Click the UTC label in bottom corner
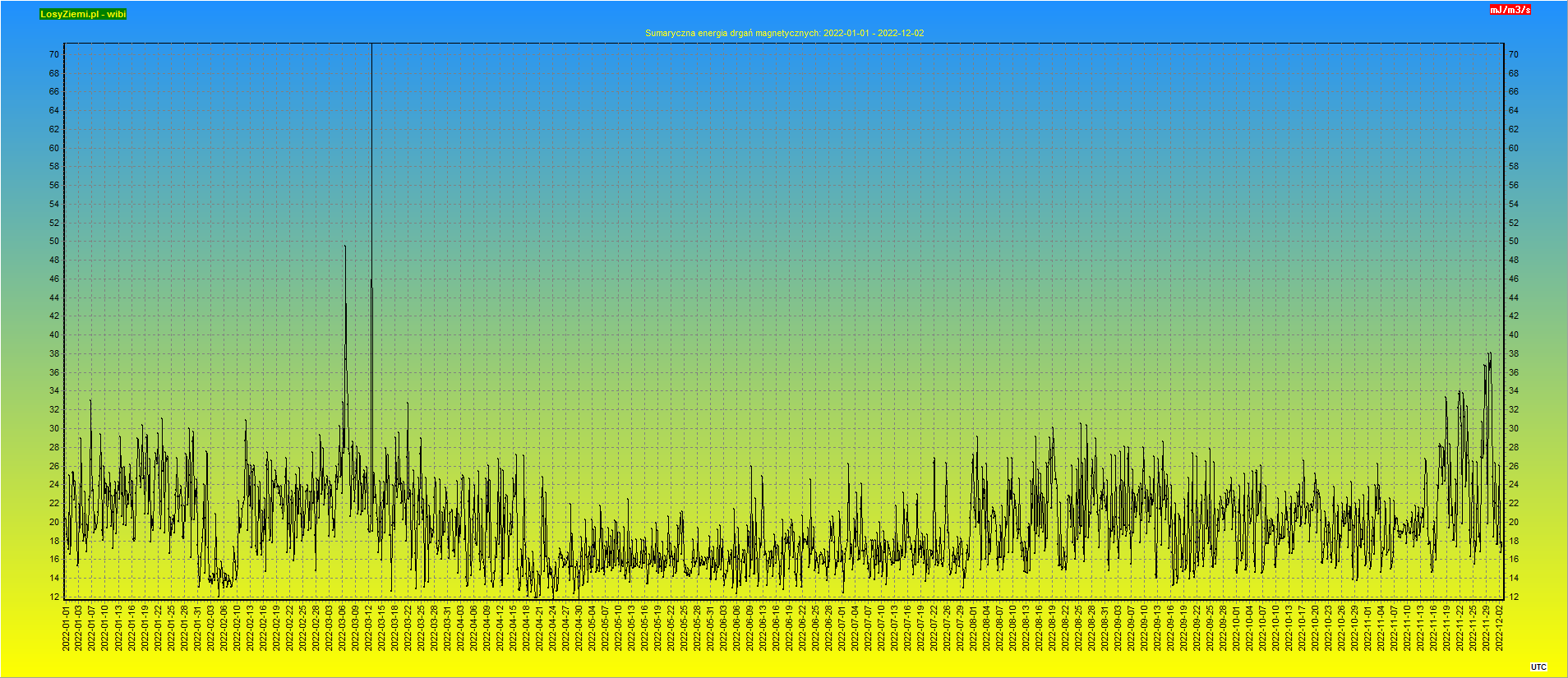The height and width of the screenshot is (678, 1568). pos(1538,667)
